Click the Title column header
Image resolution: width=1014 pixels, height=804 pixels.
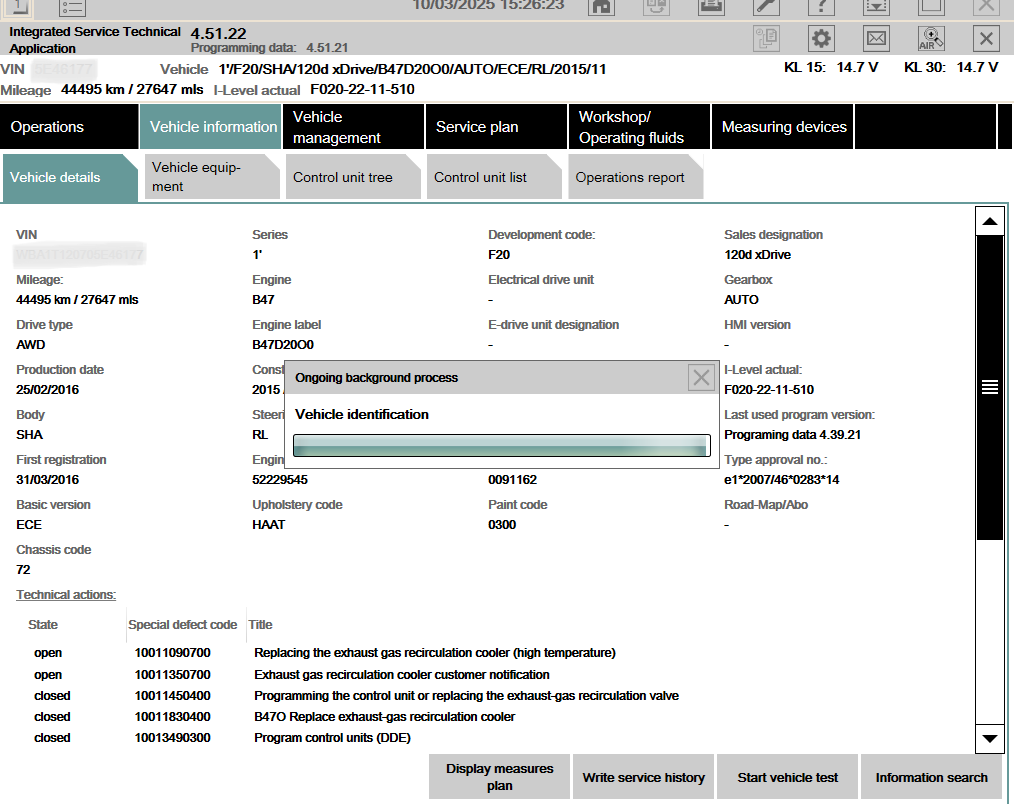point(261,625)
